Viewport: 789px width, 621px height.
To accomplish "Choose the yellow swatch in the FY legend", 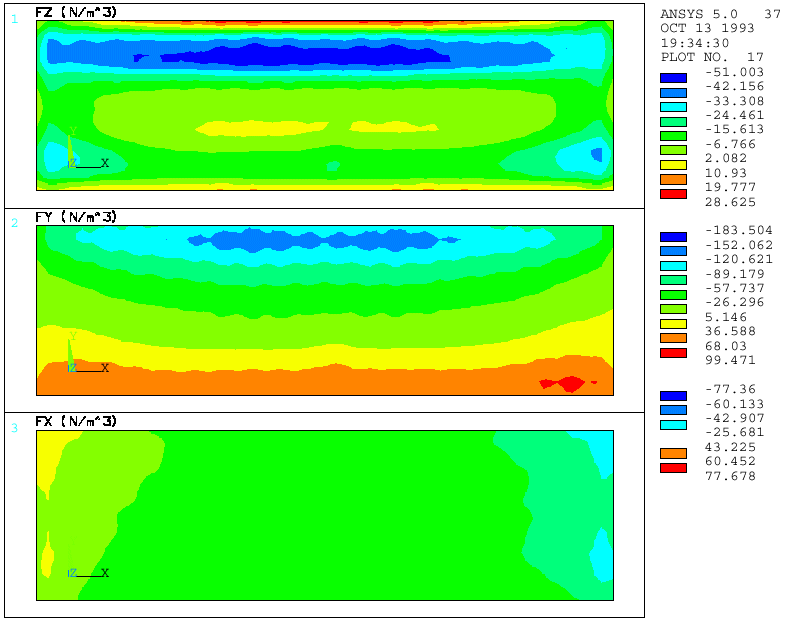I will coord(673,324).
